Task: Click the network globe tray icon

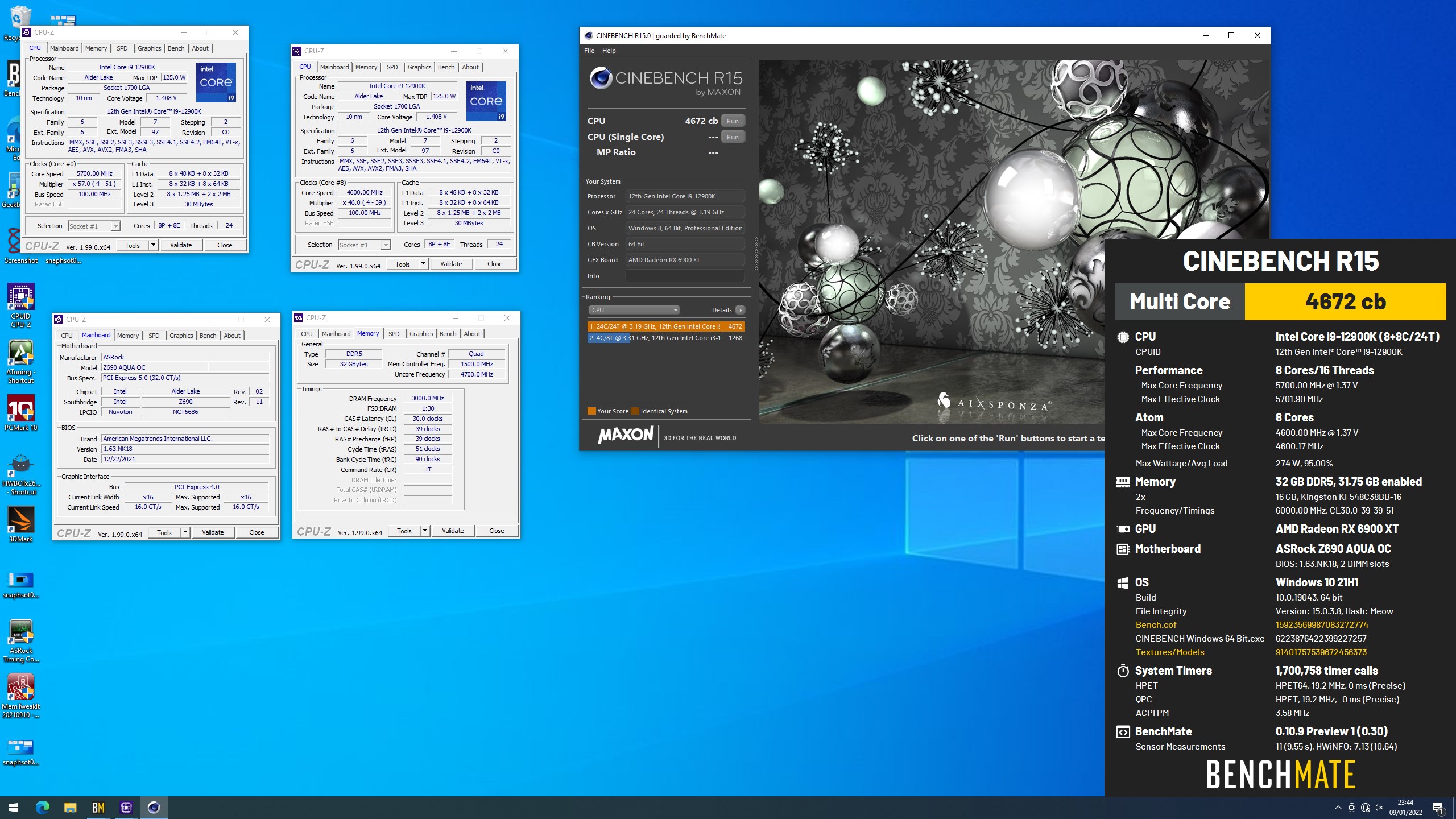Action: click(x=1365, y=808)
